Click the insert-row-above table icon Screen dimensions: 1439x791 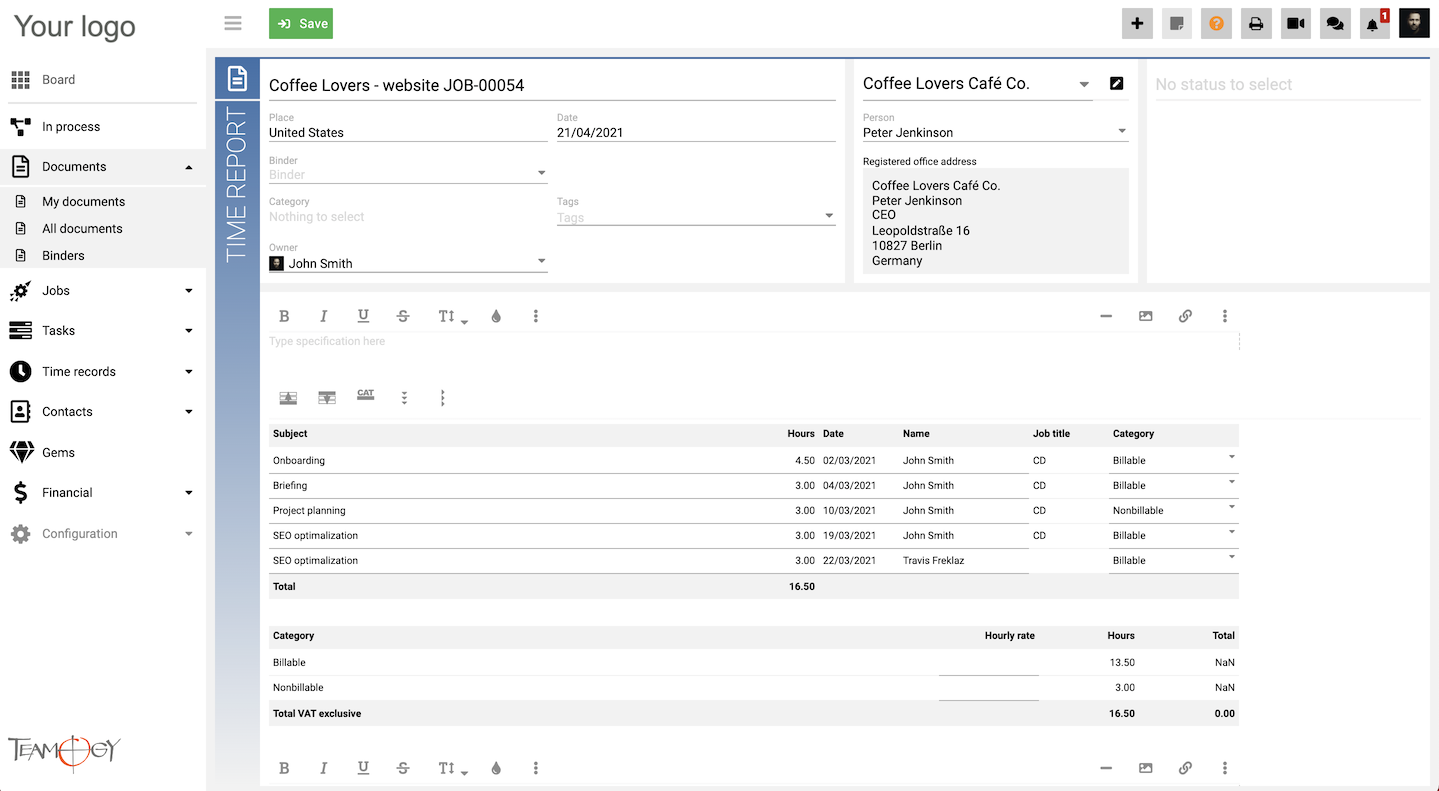(288, 397)
